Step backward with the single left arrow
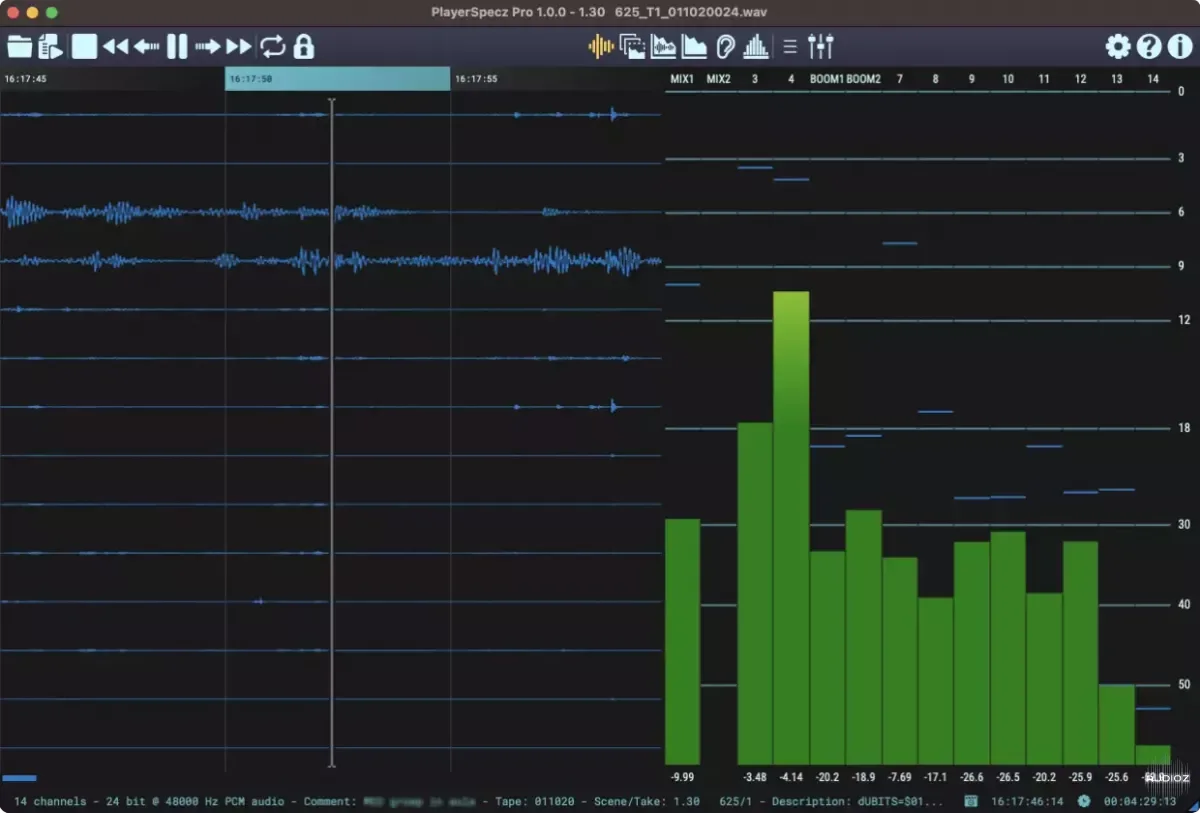Viewport: 1200px width, 813px height. point(147,46)
